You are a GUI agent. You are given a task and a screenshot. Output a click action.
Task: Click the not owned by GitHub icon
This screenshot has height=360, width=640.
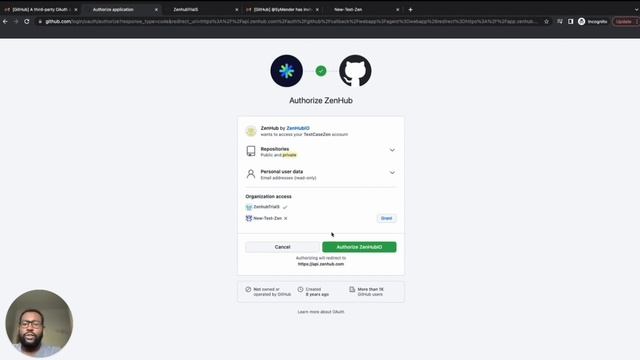pos(248,289)
